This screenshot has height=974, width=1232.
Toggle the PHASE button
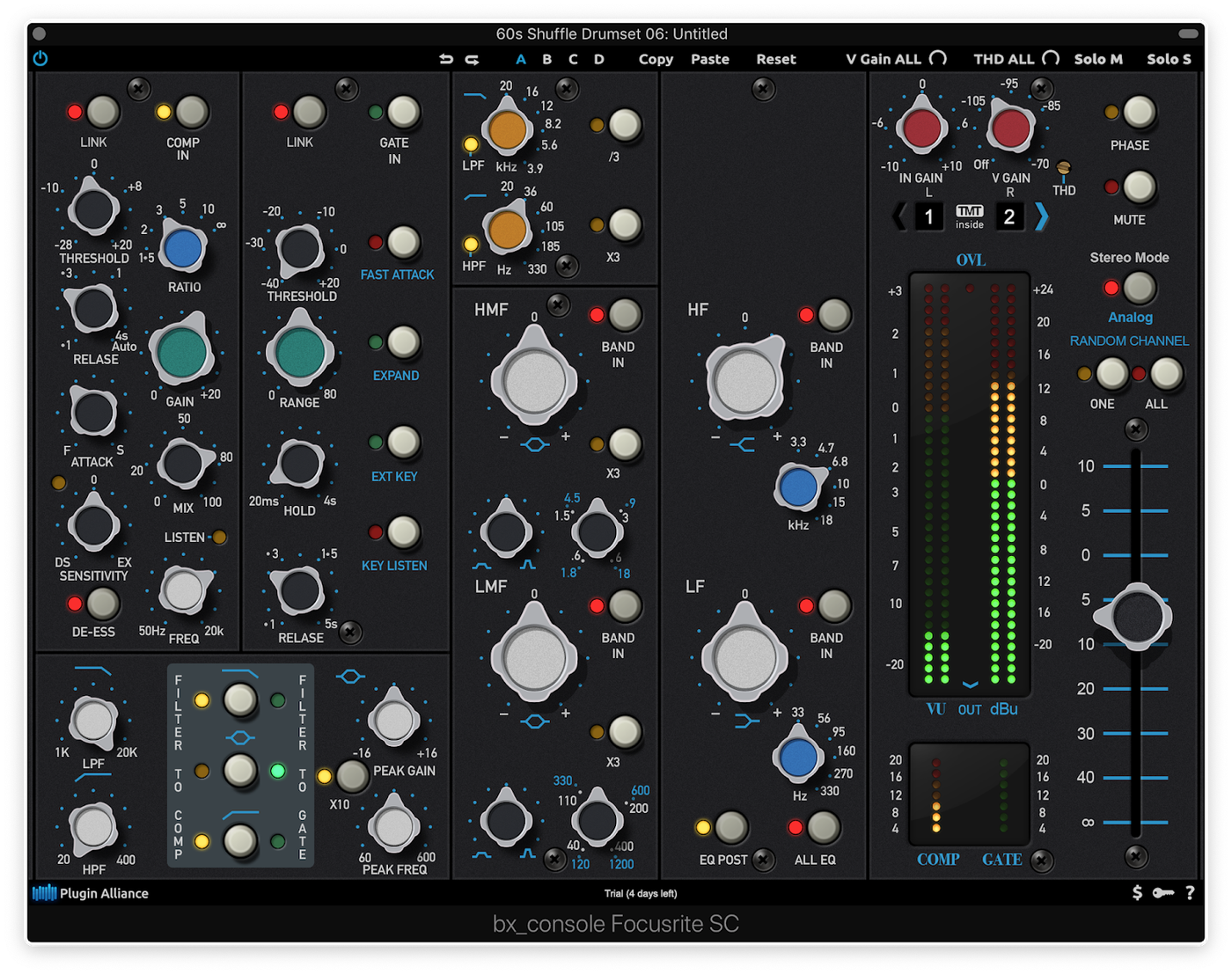coord(1139,112)
